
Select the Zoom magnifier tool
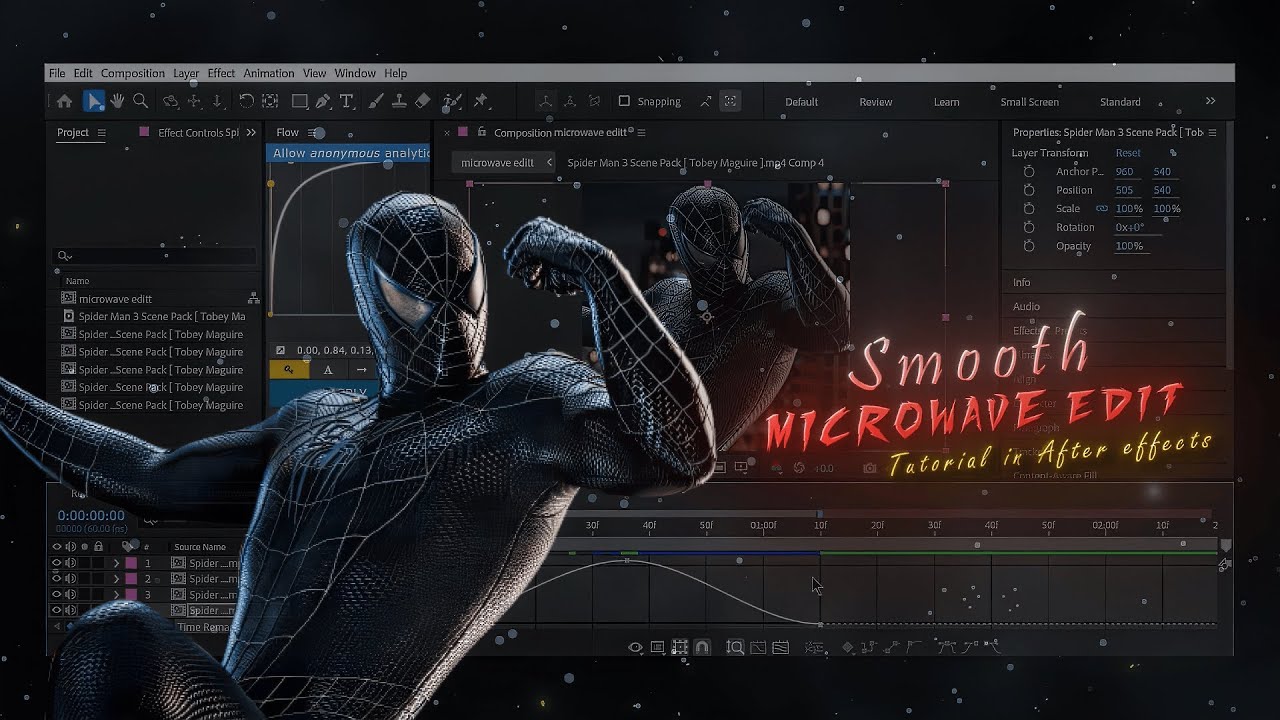coord(141,101)
